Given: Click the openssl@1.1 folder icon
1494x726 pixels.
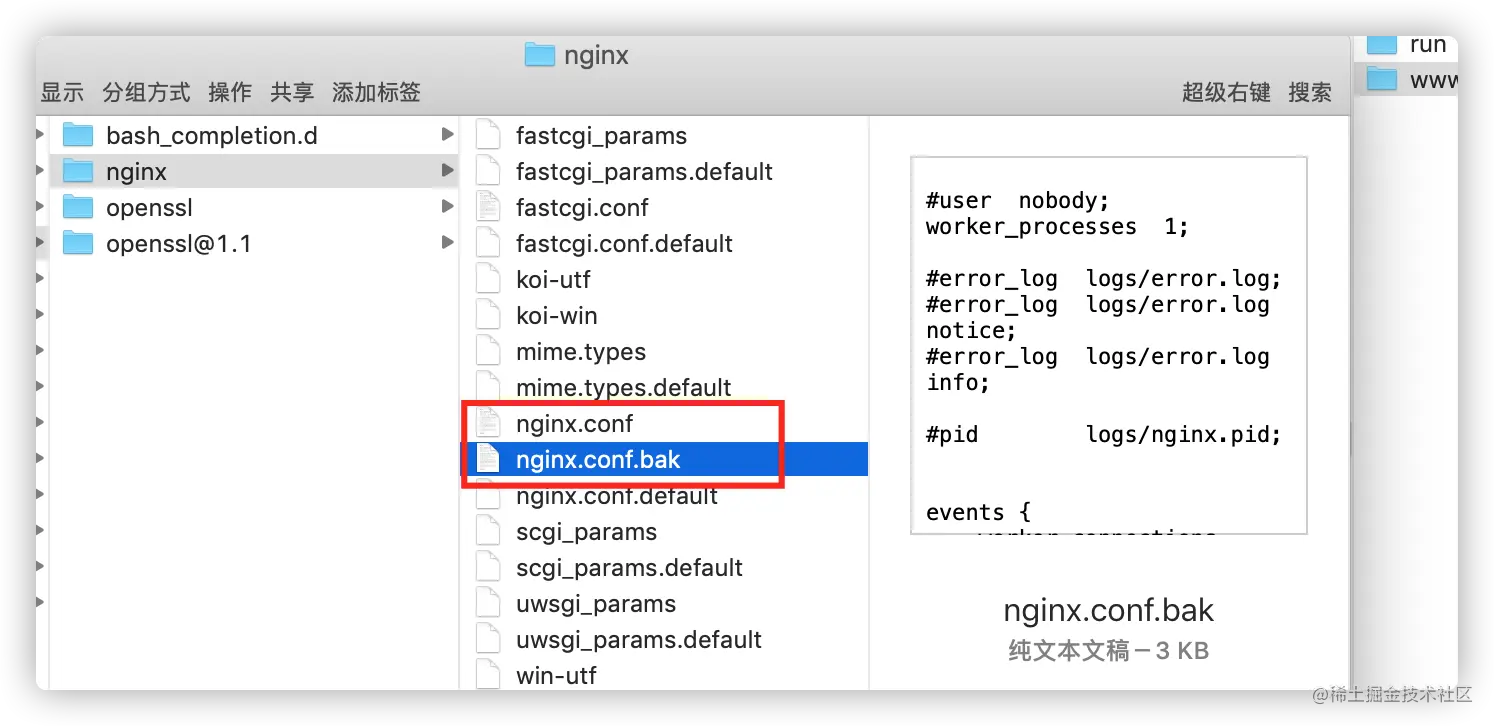Looking at the screenshot, I should coord(78,243).
